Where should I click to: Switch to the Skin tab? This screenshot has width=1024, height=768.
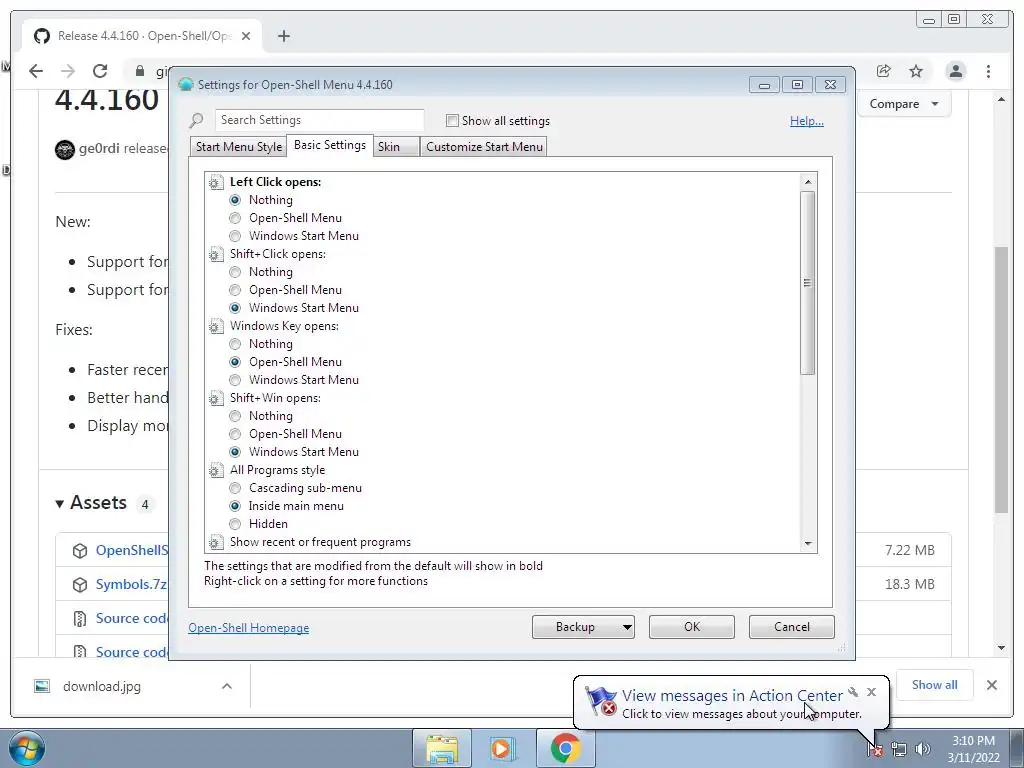[x=396, y=146]
